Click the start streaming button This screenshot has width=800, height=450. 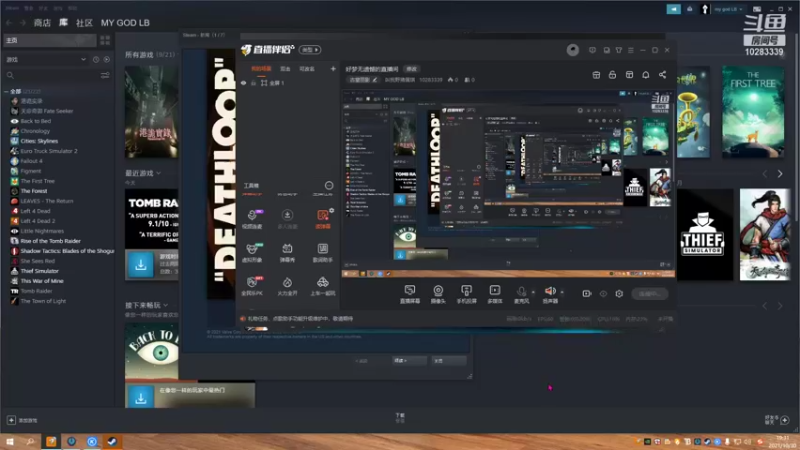(649, 294)
